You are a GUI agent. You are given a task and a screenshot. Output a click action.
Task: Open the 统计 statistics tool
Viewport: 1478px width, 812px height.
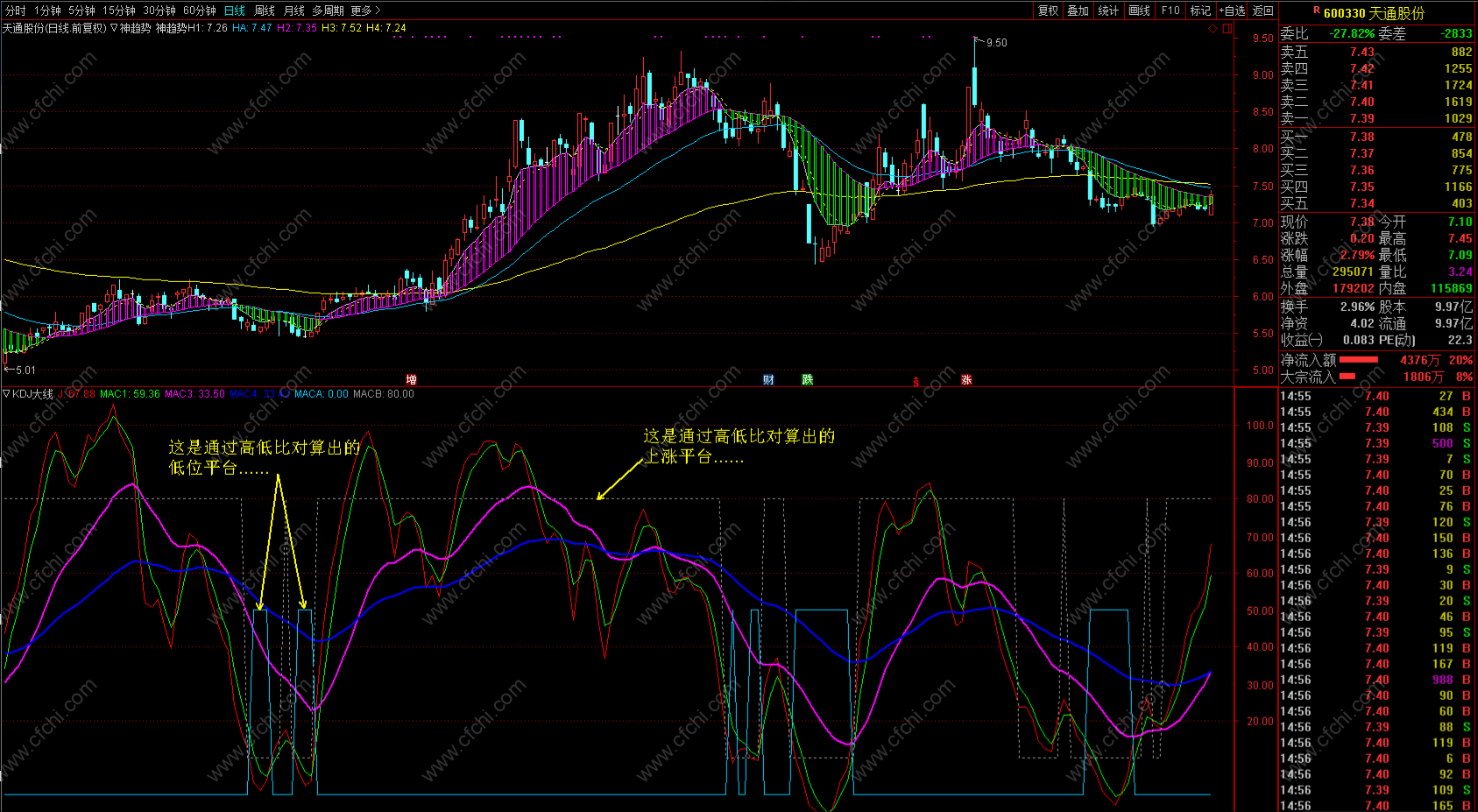coord(1108,11)
